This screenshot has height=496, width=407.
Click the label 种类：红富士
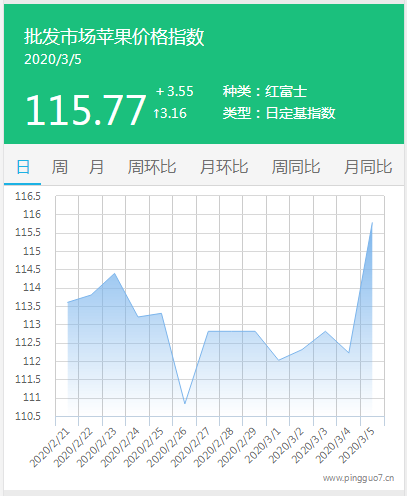(x=265, y=91)
